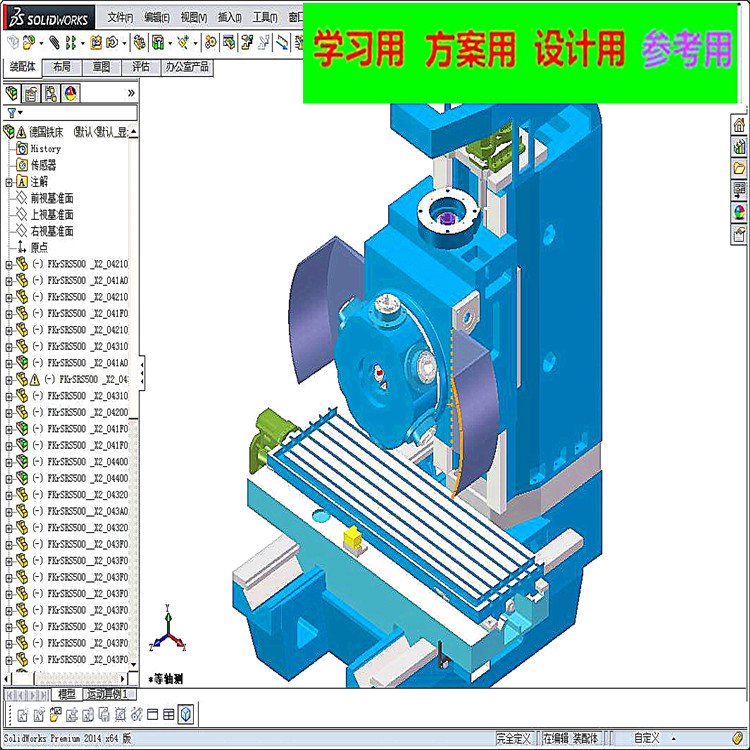Open the dropdown arrow beside Reference Geometry
The width and height of the screenshot is (750, 750).
(x=195, y=44)
